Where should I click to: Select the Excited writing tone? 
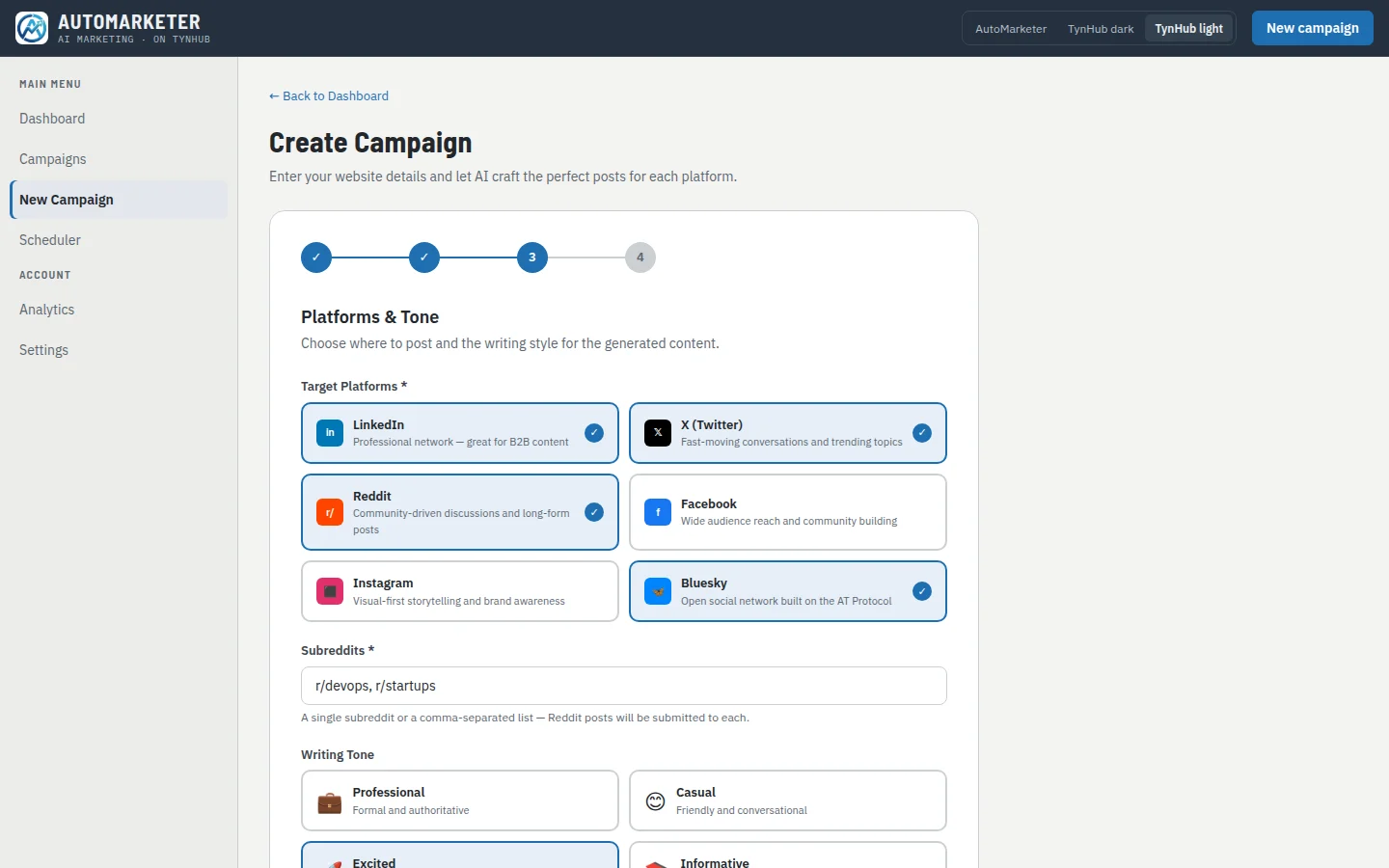(460, 855)
